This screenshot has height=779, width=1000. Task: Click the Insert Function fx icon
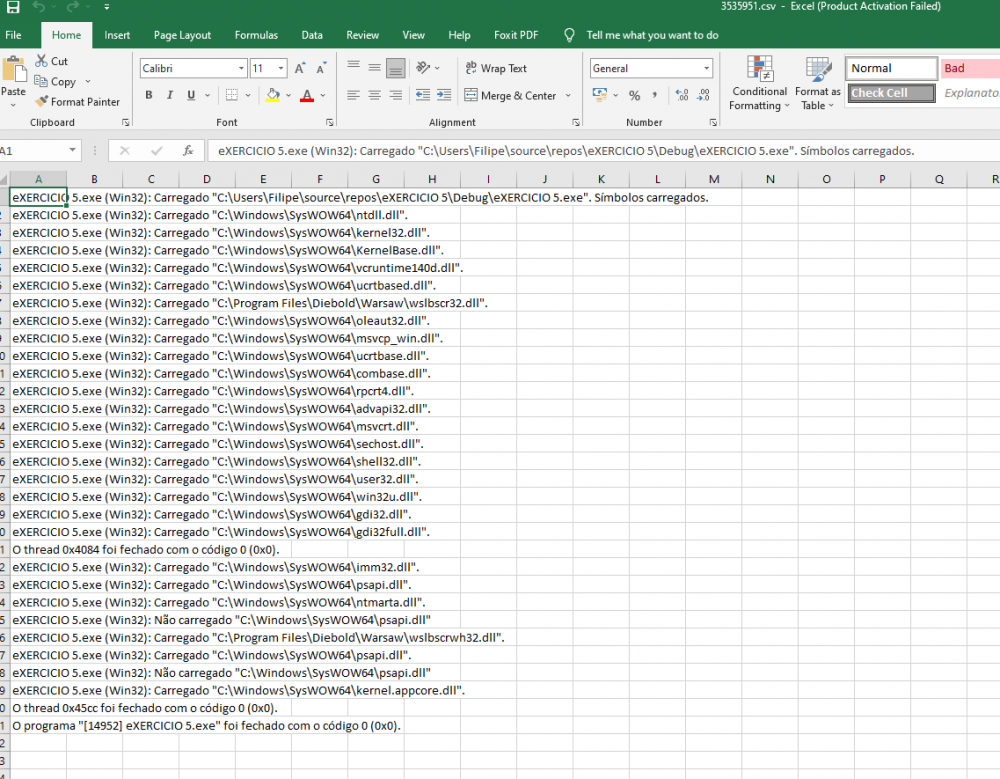point(187,151)
